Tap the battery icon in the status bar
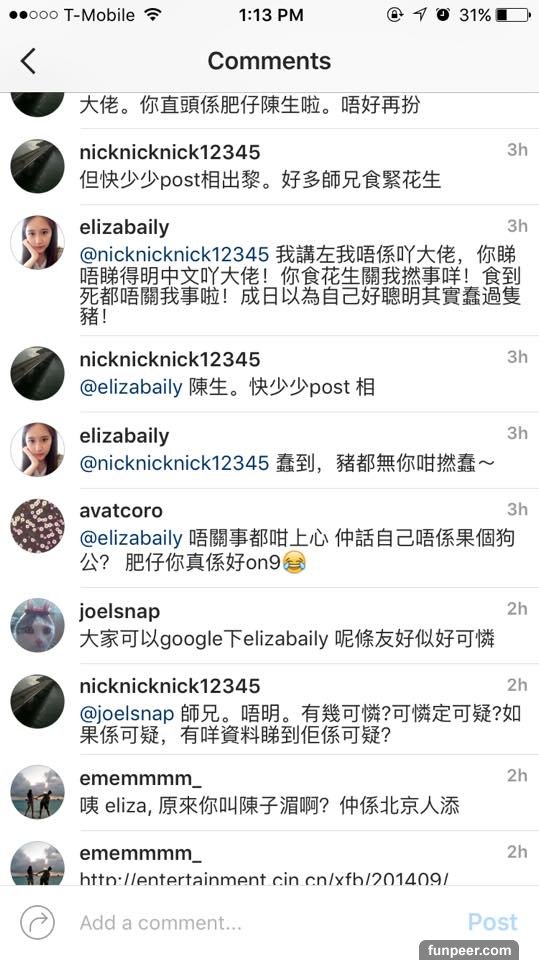The image size is (539, 960). (513, 15)
